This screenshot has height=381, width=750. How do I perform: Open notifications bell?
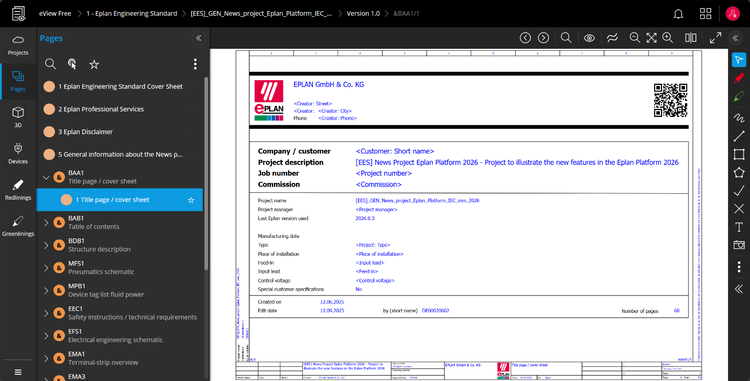tap(678, 14)
